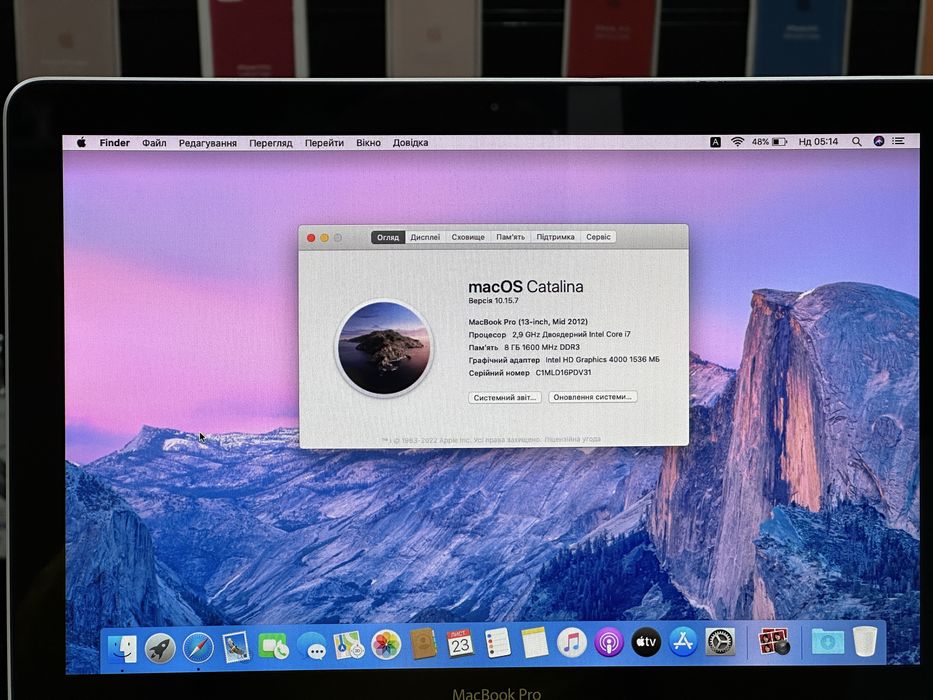
Task: Select the Огляд tab
Action: coord(388,237)
